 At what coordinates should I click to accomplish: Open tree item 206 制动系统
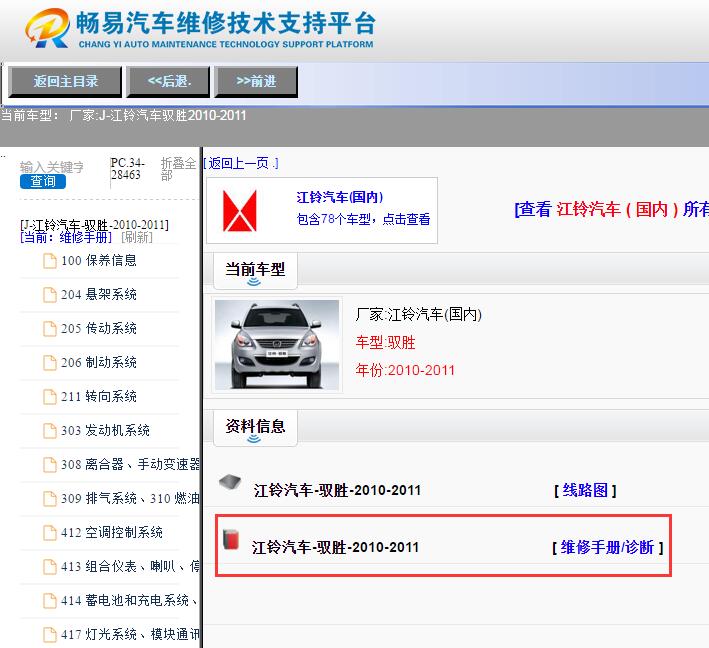point(99,362)
